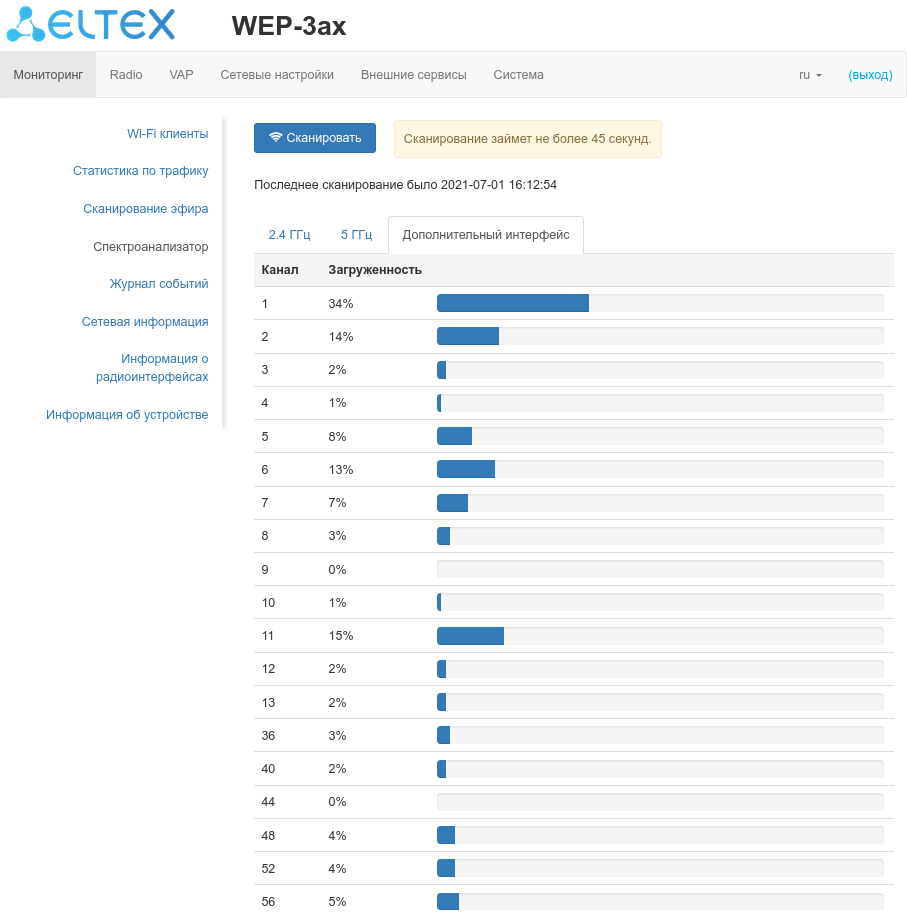Open the VAP menu
This screenshot has width=907, height=913.
click(x=181, y=75)
